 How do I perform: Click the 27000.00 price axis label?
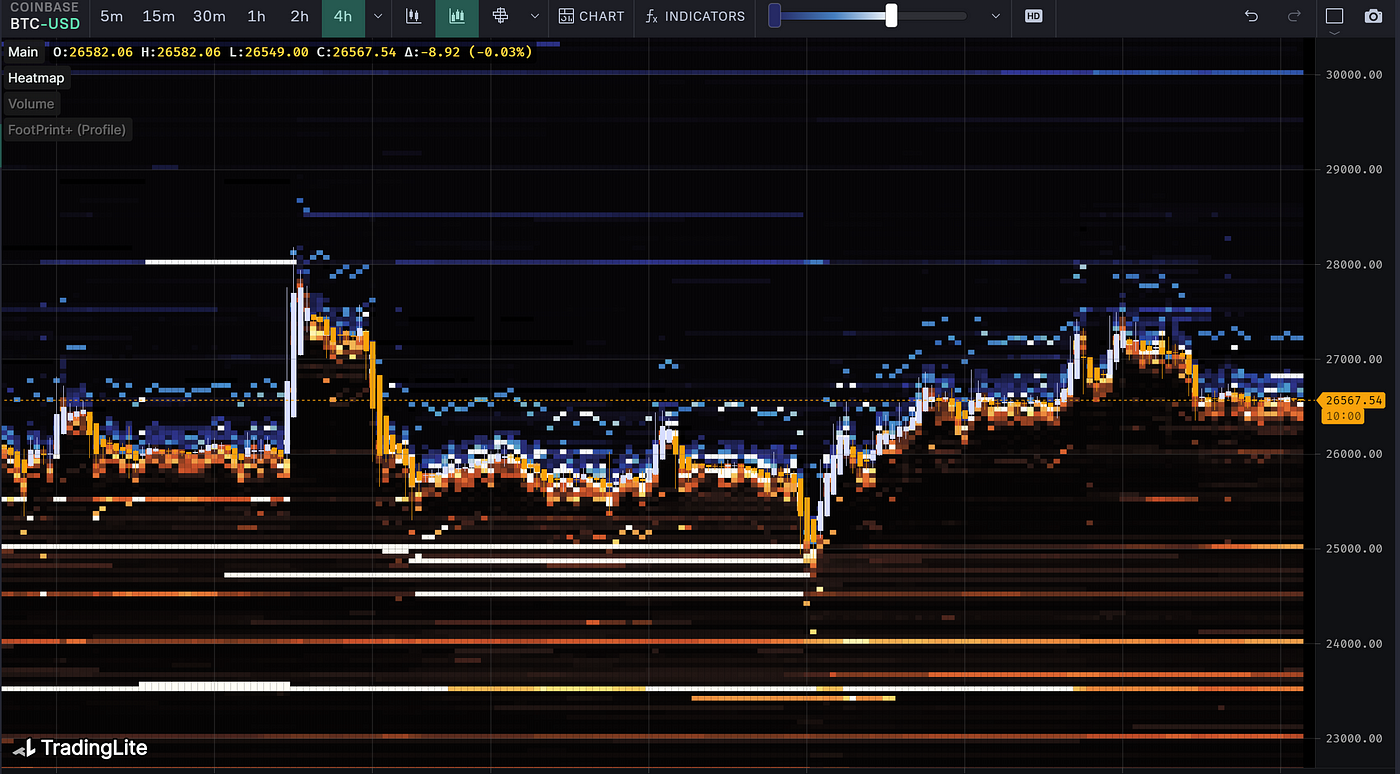click(1354, 359)
